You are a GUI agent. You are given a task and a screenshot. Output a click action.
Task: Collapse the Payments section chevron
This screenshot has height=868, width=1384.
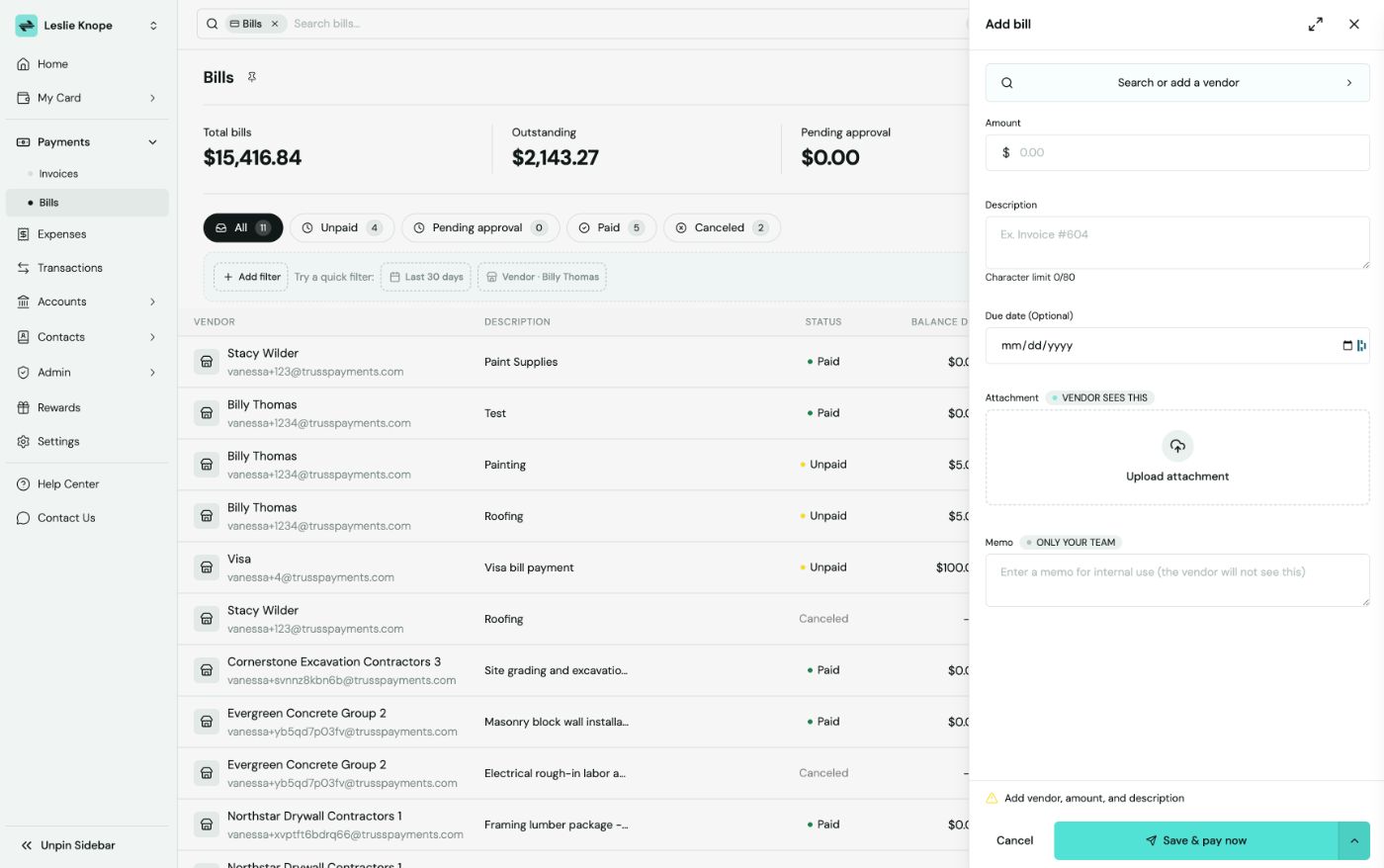[152, 142]
